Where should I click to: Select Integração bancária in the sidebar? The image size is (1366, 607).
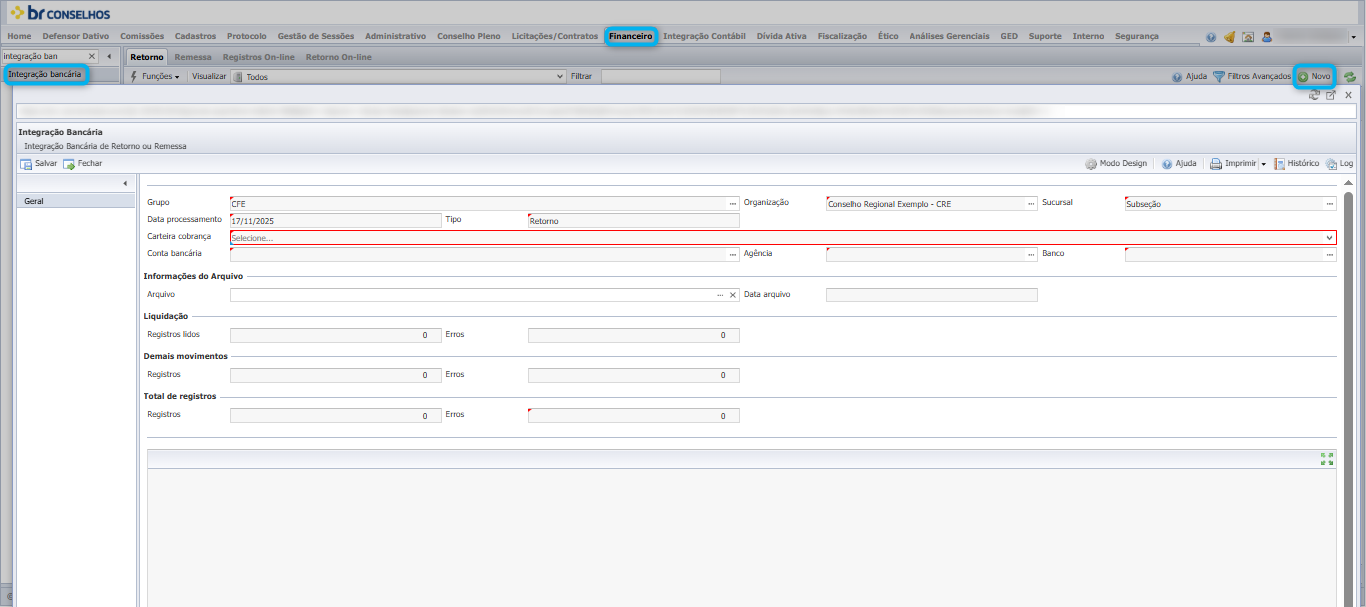45,74
